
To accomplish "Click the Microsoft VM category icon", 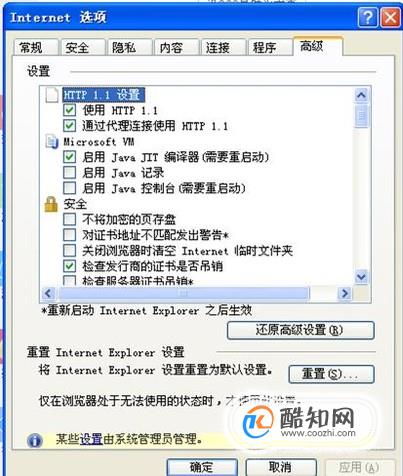I will (x=52, y=142).
